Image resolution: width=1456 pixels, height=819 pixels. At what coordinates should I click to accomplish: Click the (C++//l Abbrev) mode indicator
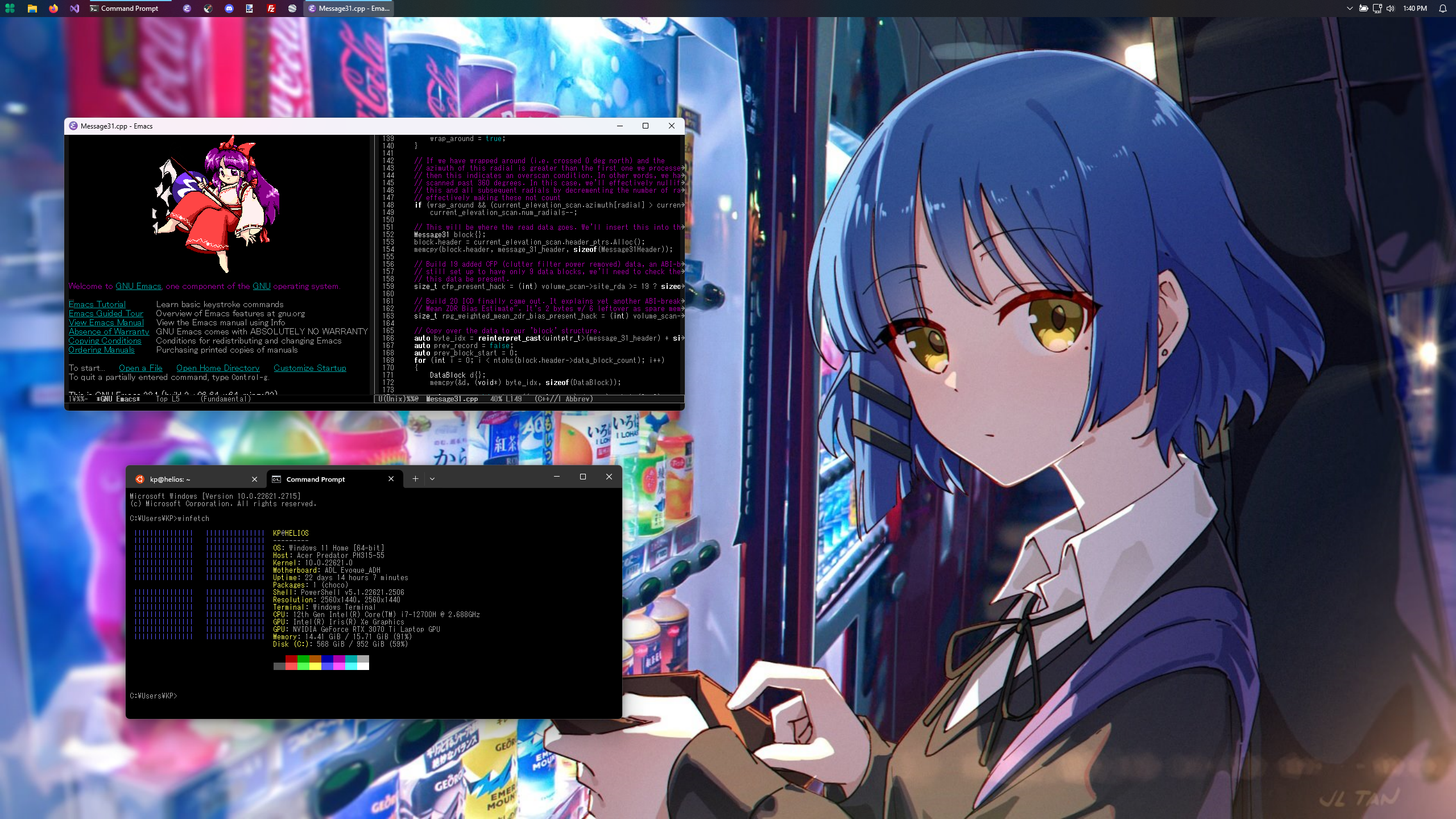(x=564, y=399)
